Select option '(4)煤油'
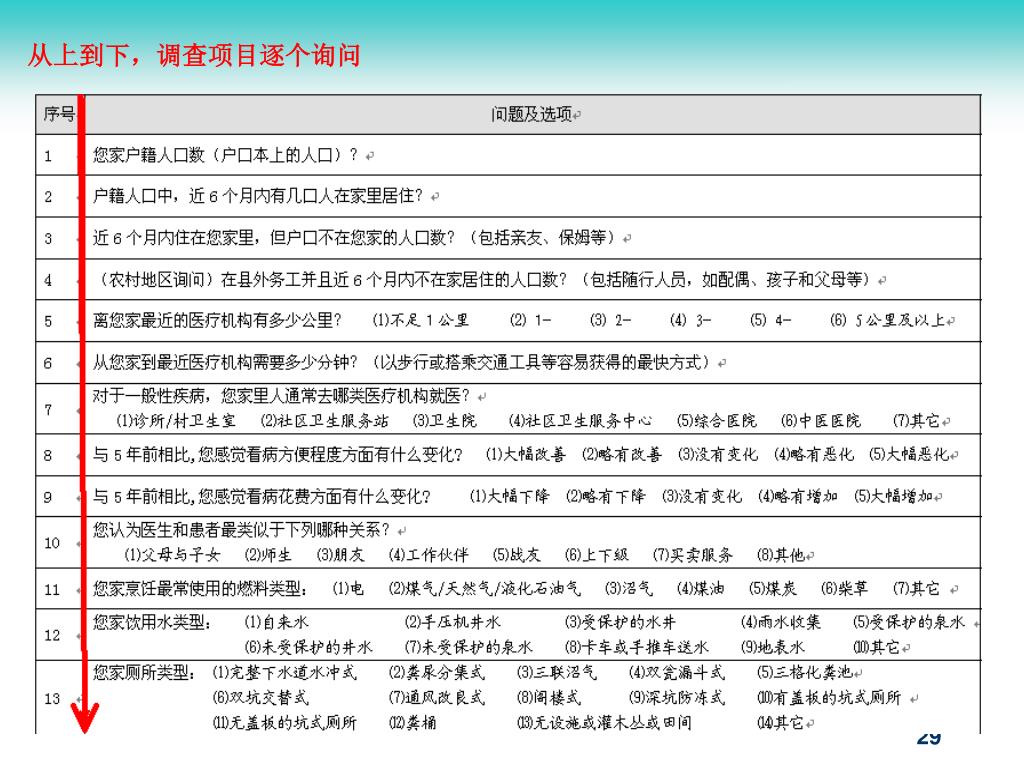1024x768 pixels. [x=700, y=589]
